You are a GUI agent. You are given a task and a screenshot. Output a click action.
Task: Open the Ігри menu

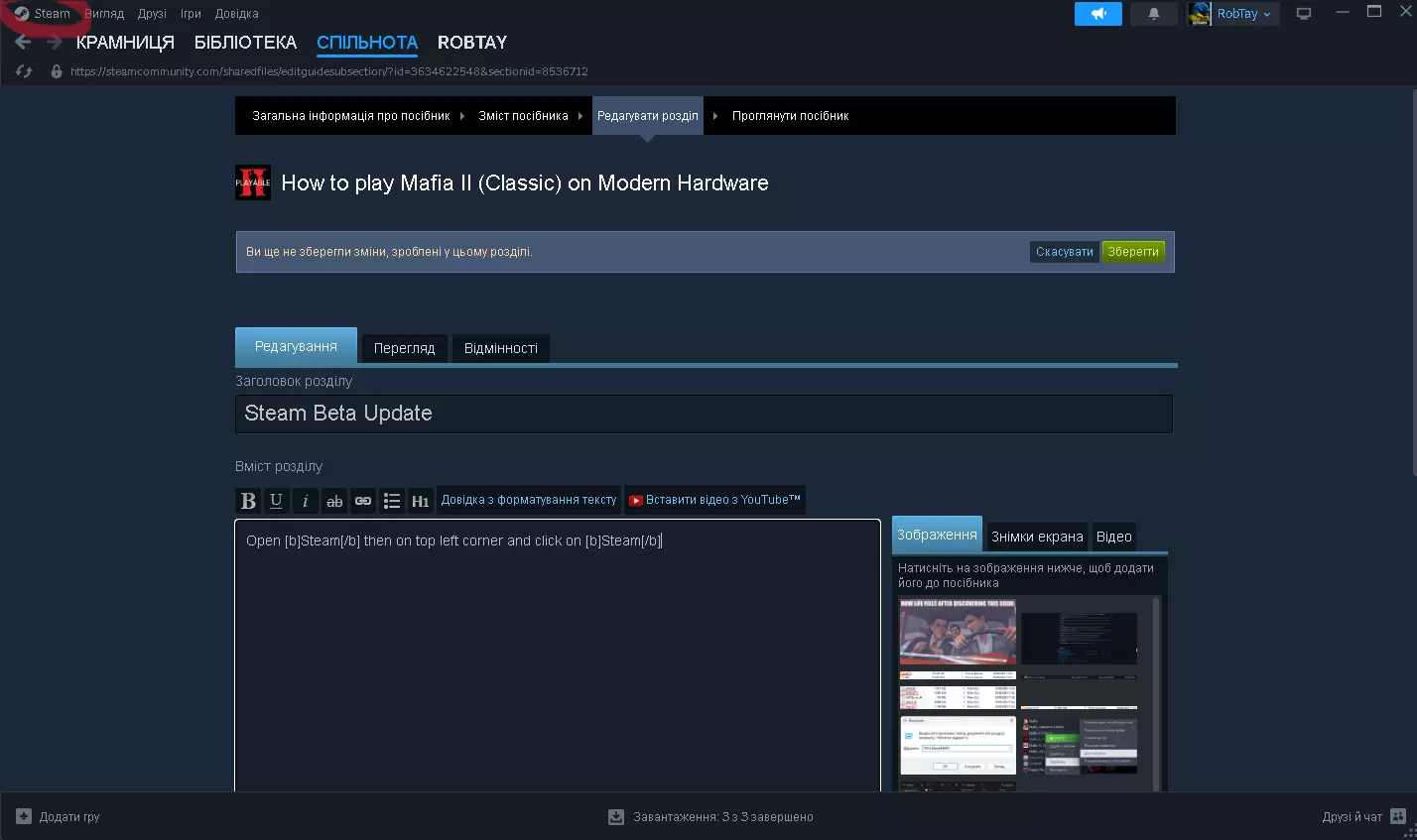click(x=191, y=14)
